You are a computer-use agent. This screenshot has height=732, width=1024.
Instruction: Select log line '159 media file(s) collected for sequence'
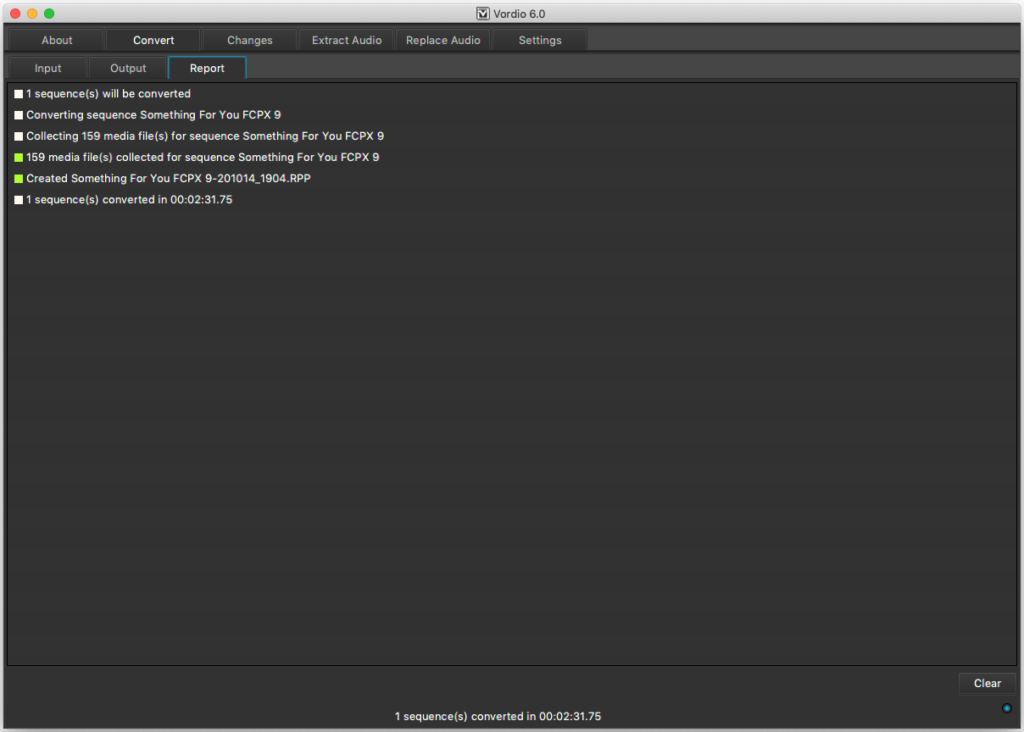202,157
